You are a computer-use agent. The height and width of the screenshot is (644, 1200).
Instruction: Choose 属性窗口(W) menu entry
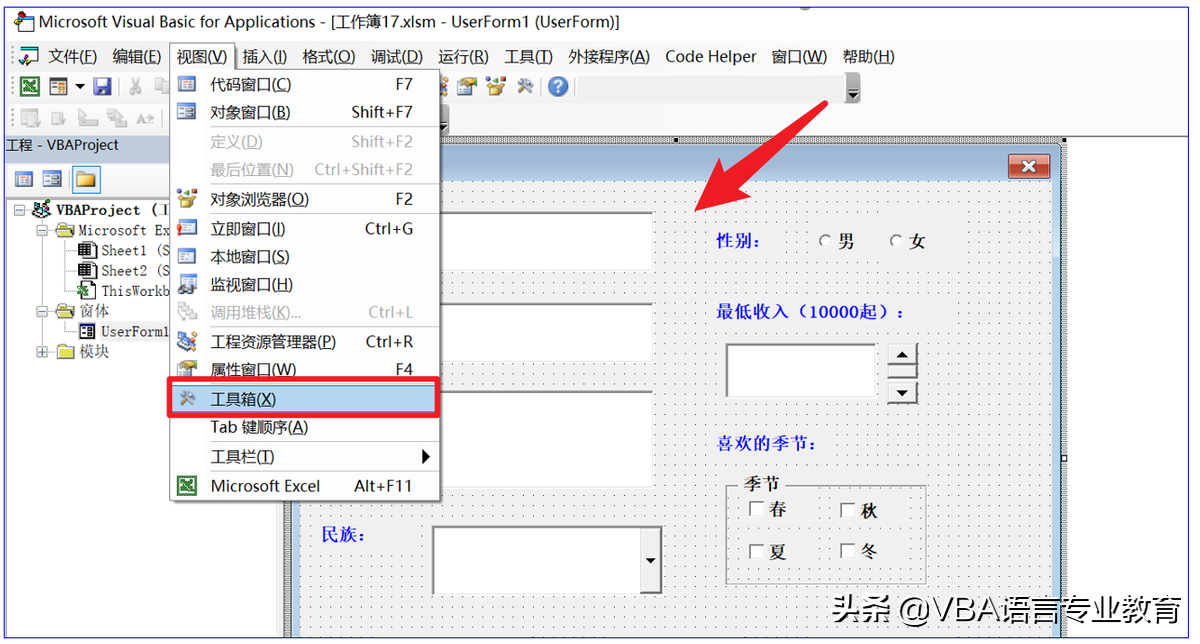click(306, 369)
